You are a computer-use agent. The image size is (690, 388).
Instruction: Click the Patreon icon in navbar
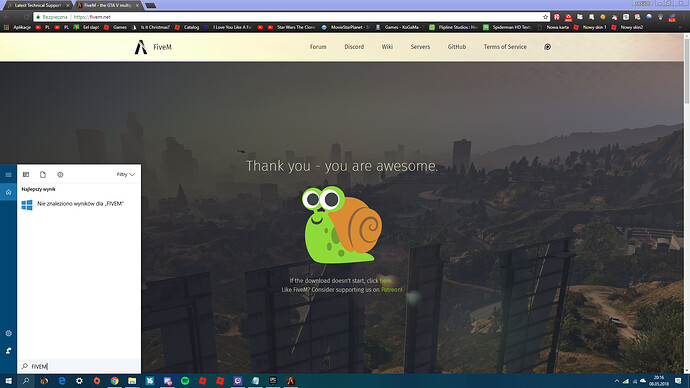547,47
